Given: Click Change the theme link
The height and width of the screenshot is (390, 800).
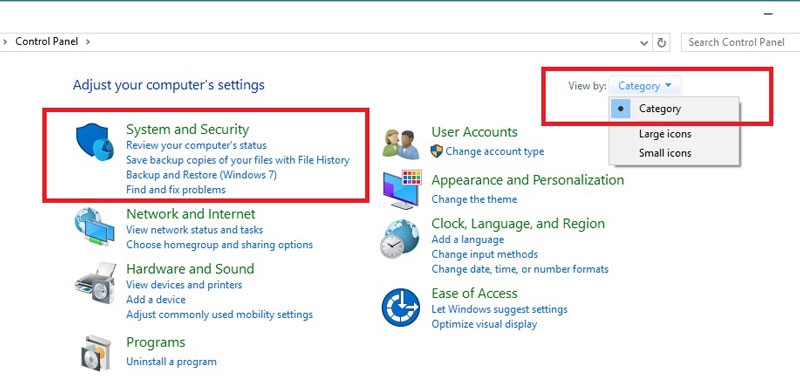Looking at the screenshot, I should (x=474, y=200).
